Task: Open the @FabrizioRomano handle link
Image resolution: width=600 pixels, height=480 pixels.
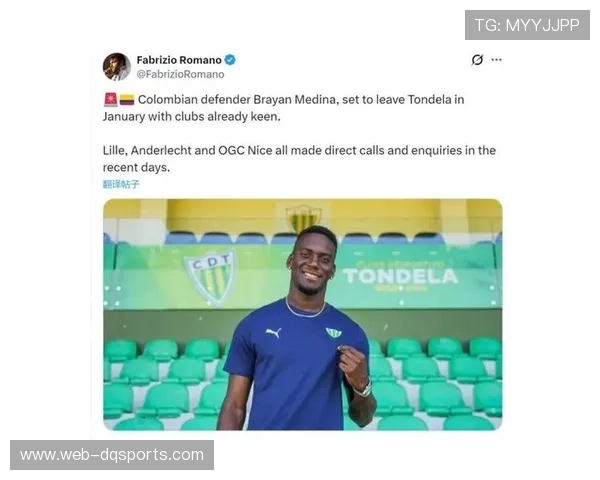Action: [x=180, y=74]
